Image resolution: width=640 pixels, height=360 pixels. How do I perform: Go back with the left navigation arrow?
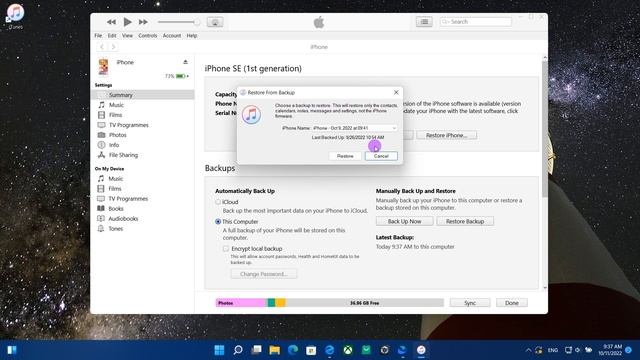pos(102,47)
